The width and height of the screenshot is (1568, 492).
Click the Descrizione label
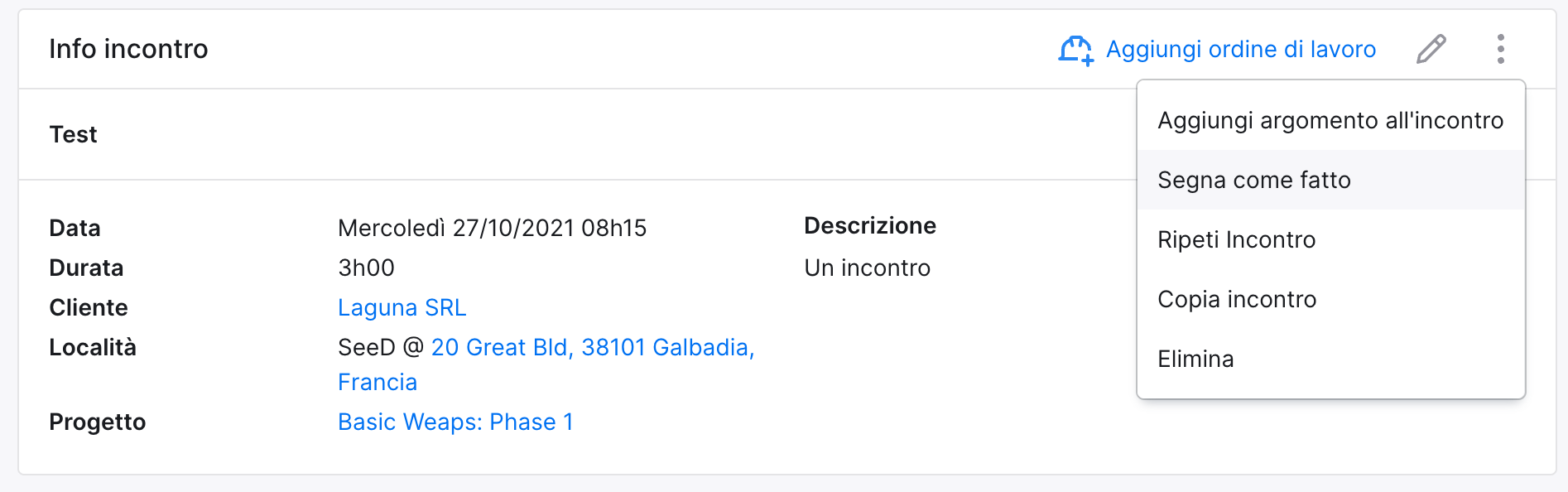(870, 225)
